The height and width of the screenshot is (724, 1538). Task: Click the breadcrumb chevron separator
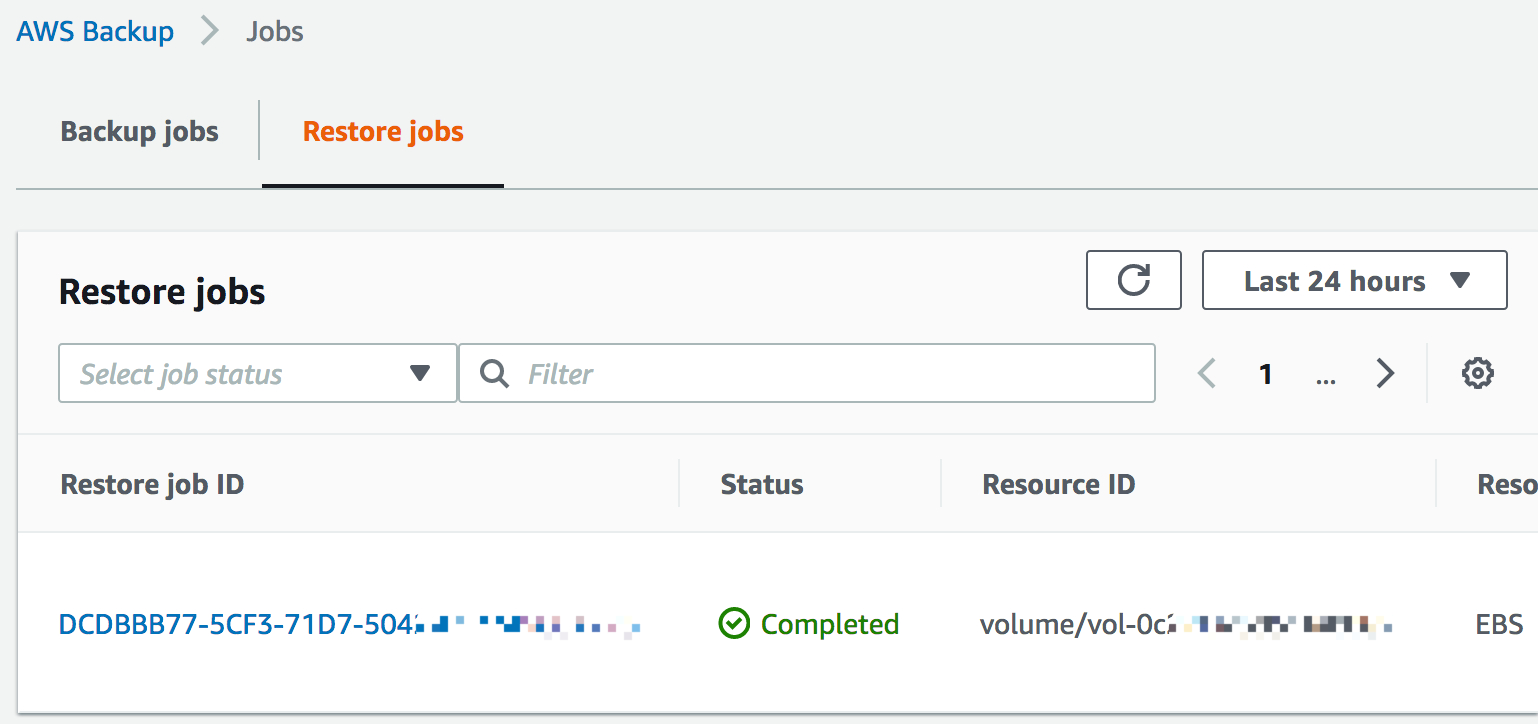pos(210,31)
